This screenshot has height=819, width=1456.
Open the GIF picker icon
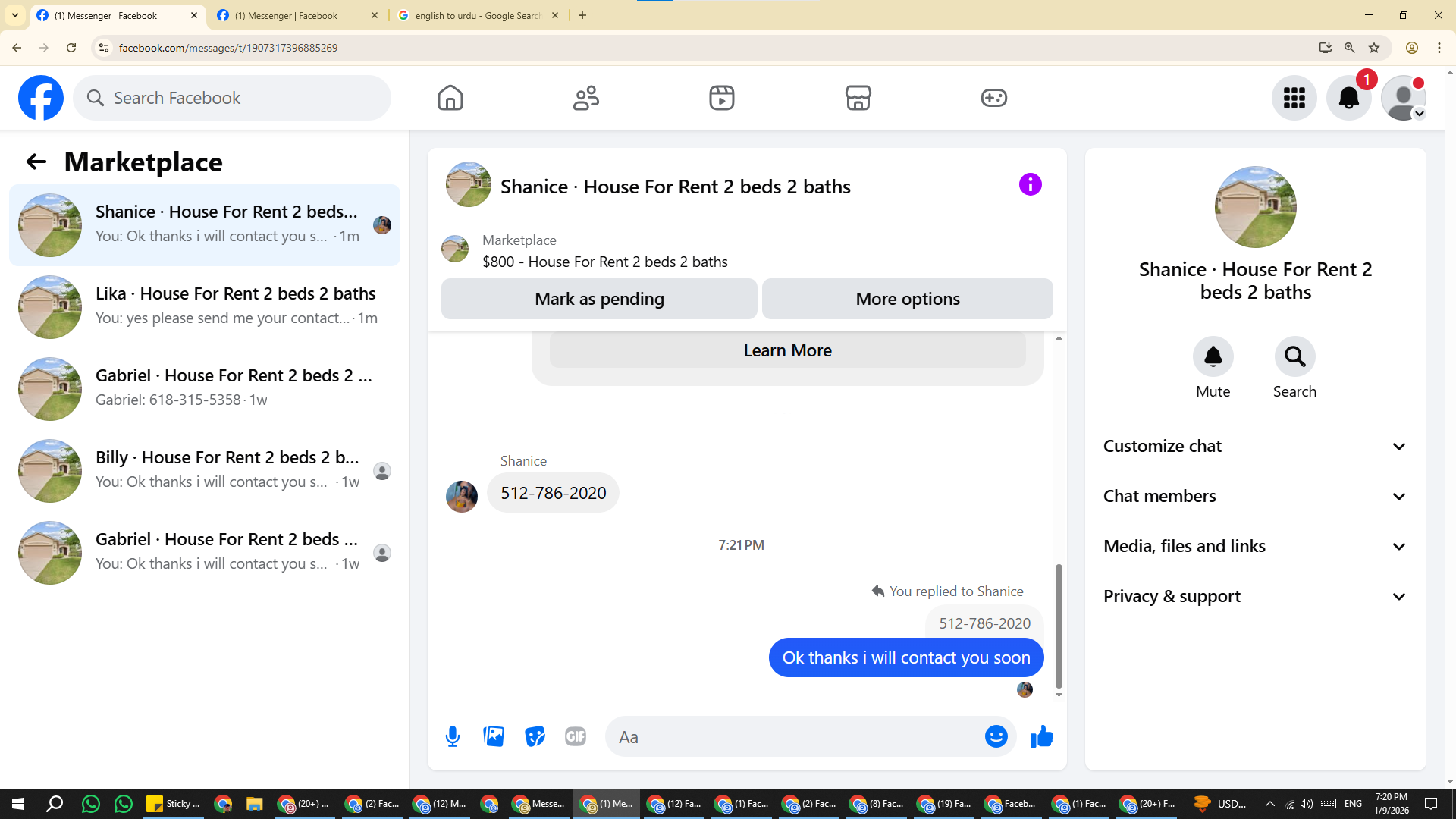(x=576, y=736)
